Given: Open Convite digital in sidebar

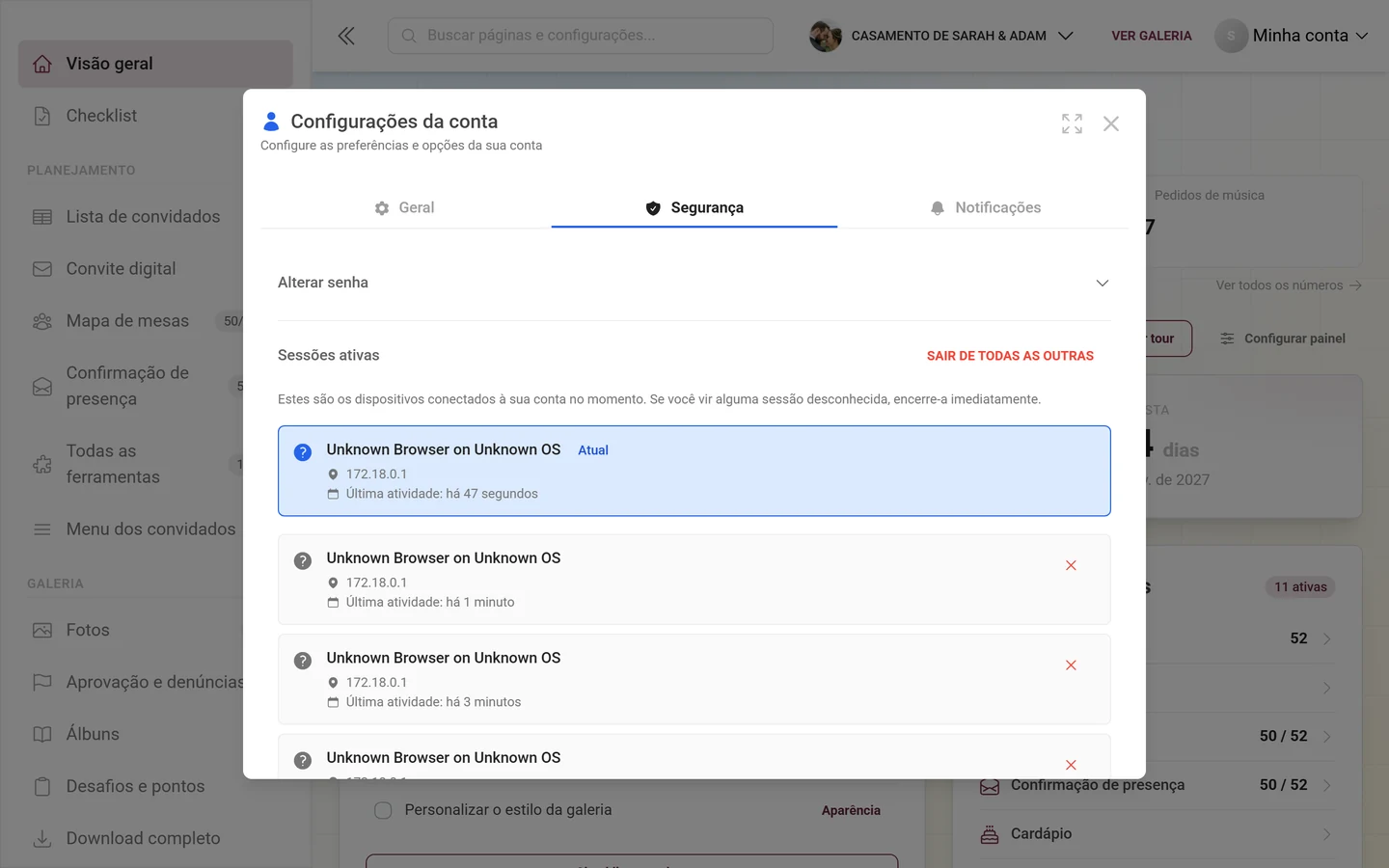Looking at the screenshot, I should point(122,269).
